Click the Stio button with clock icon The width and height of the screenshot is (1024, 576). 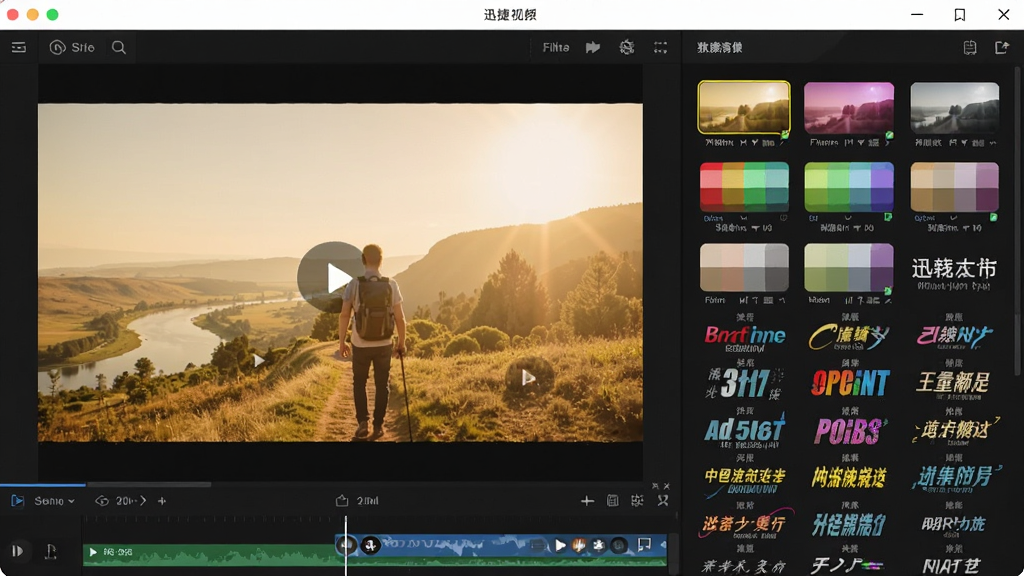tap(72, 48)
